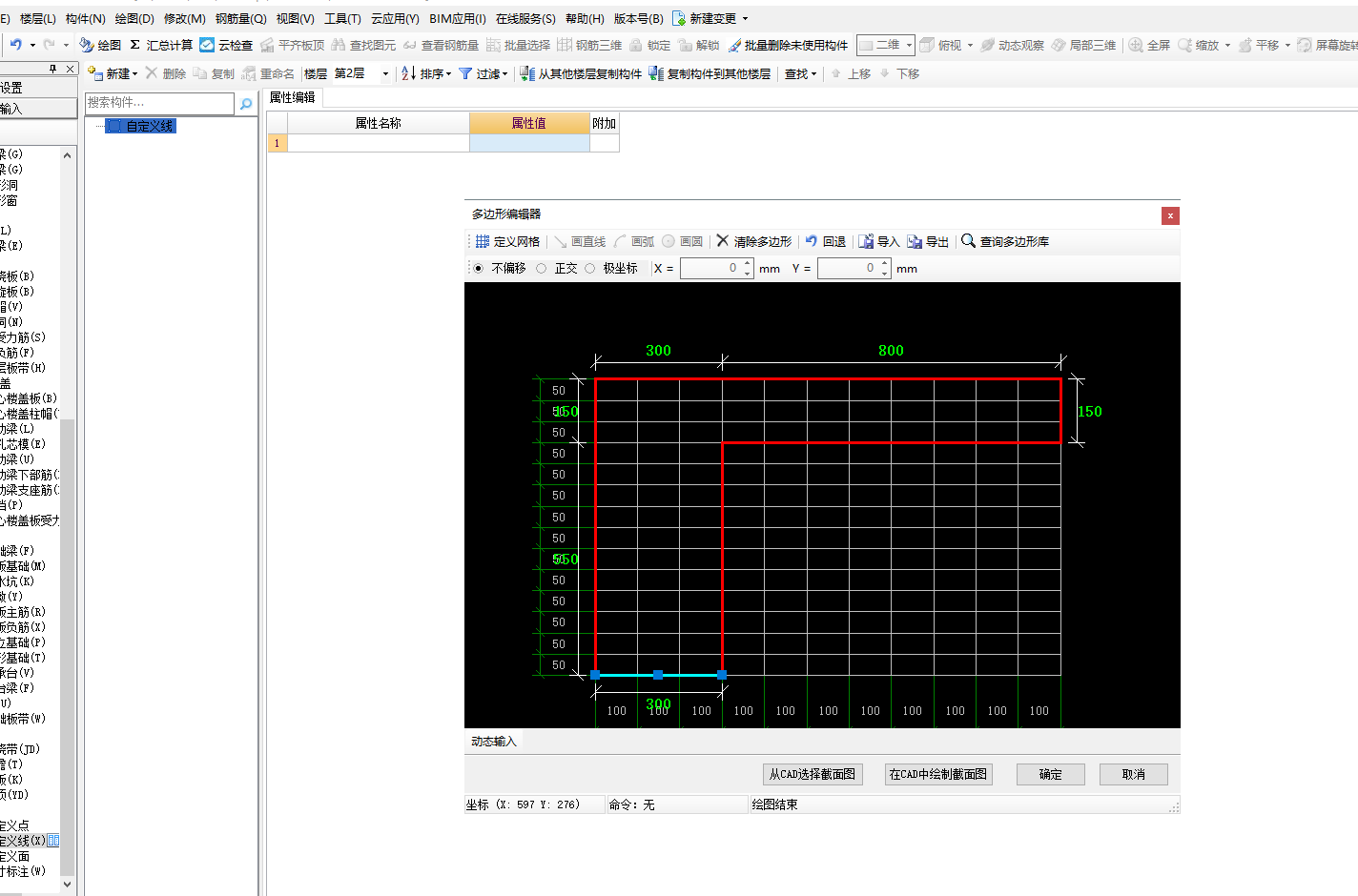Open the 楼层(L) menu
Viewport: 1358px width, 896px height.
[38, 18]
